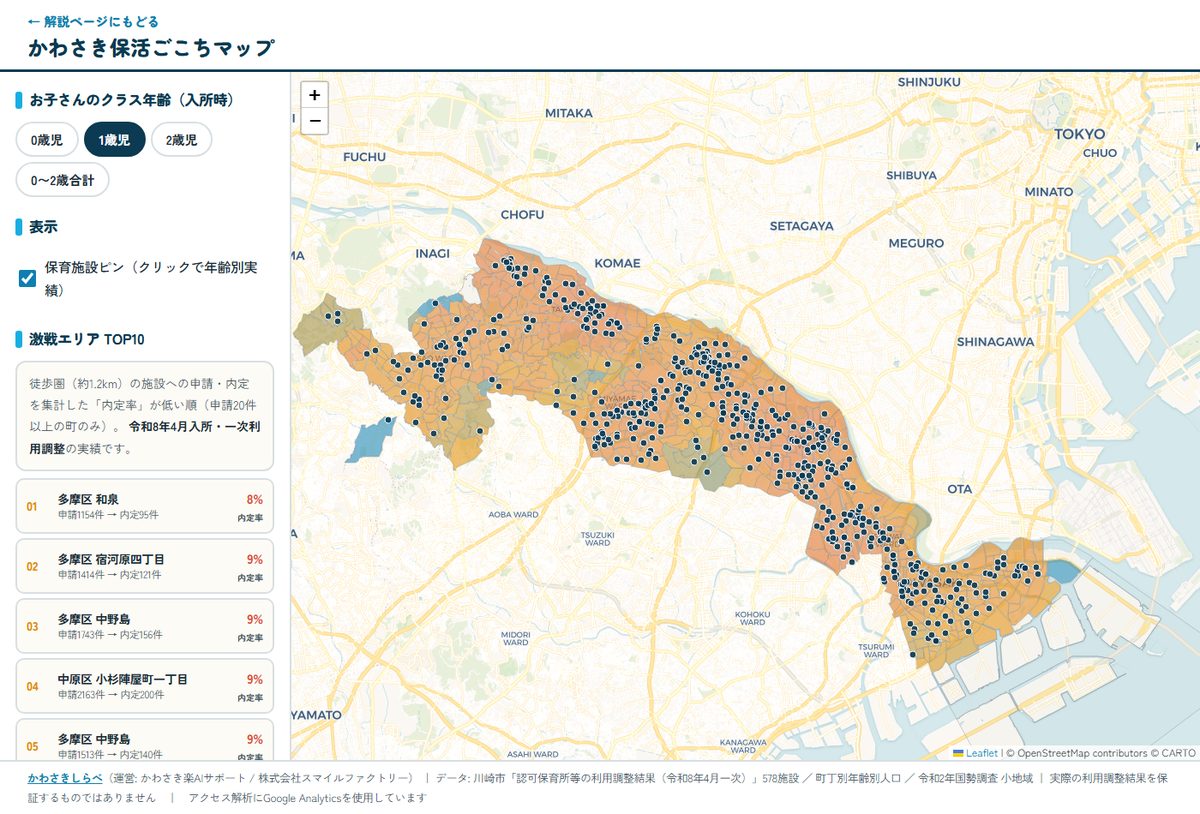The height and width of the screenshot is (814, 1200).
Task: Click the SHINAGAWA map label
Action: tap(995, 341)
